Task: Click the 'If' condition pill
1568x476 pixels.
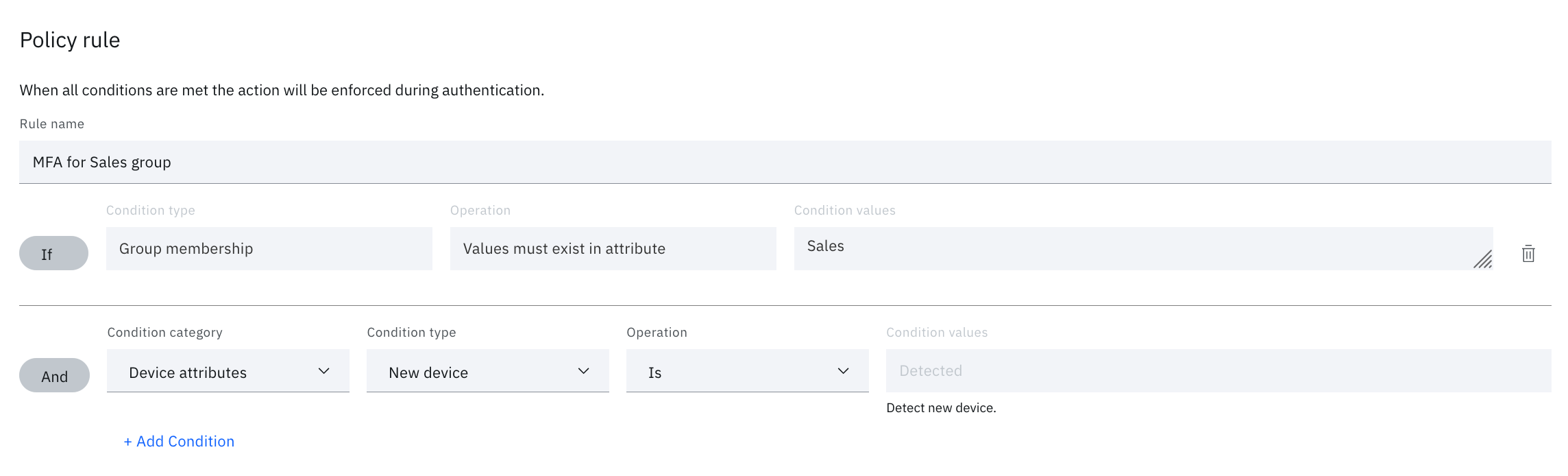Action: pos(53,253)
